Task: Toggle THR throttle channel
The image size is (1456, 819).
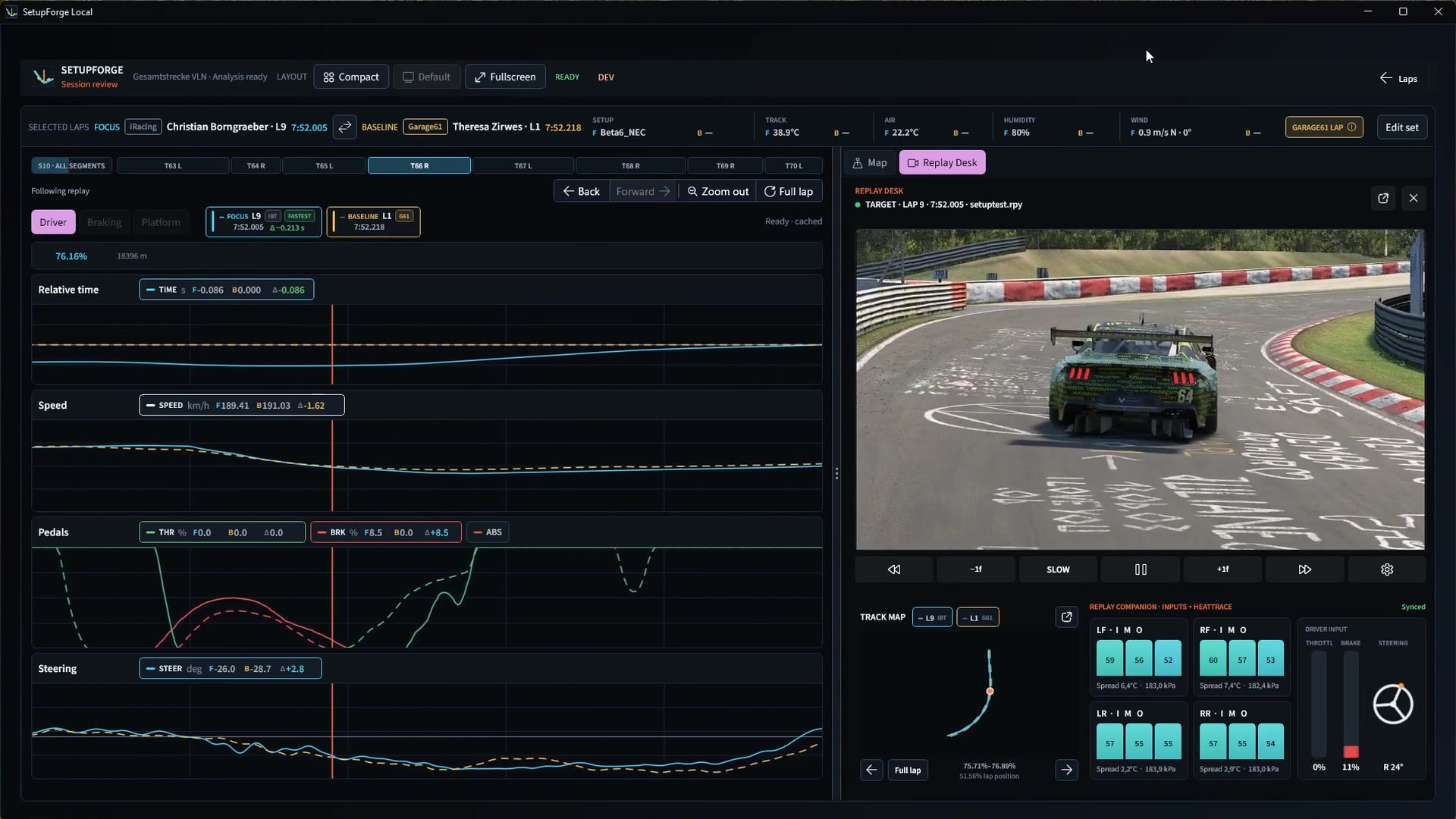Action: coord(223,532)
